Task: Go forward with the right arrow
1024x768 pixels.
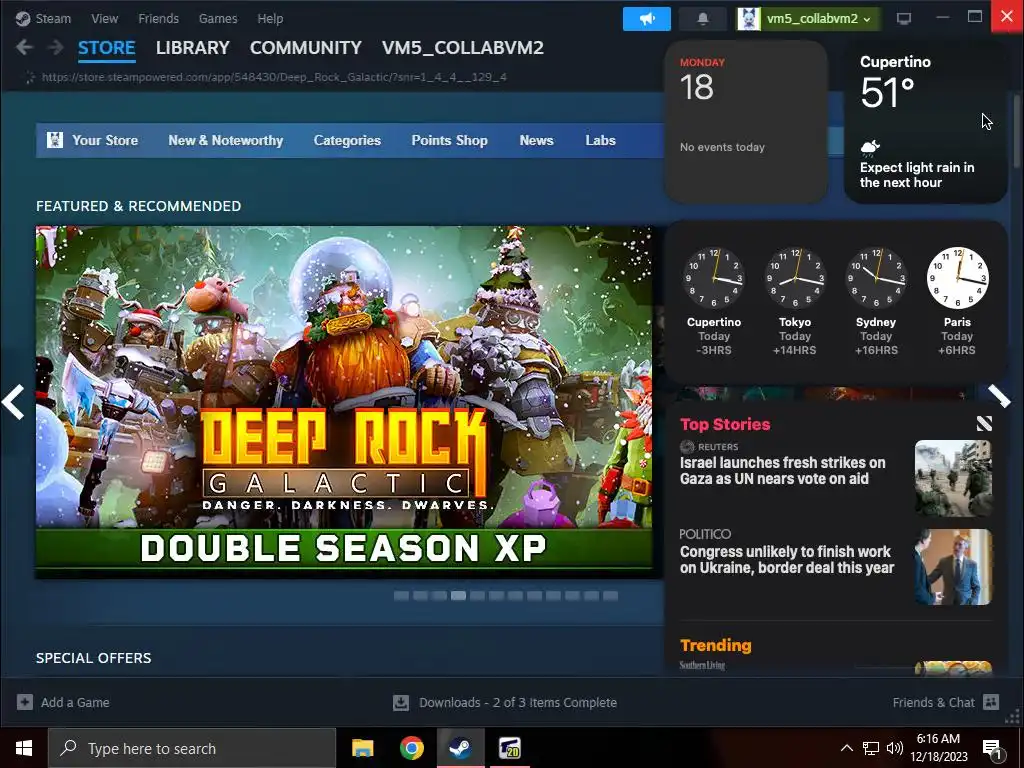Action: [x=56, y=47]
